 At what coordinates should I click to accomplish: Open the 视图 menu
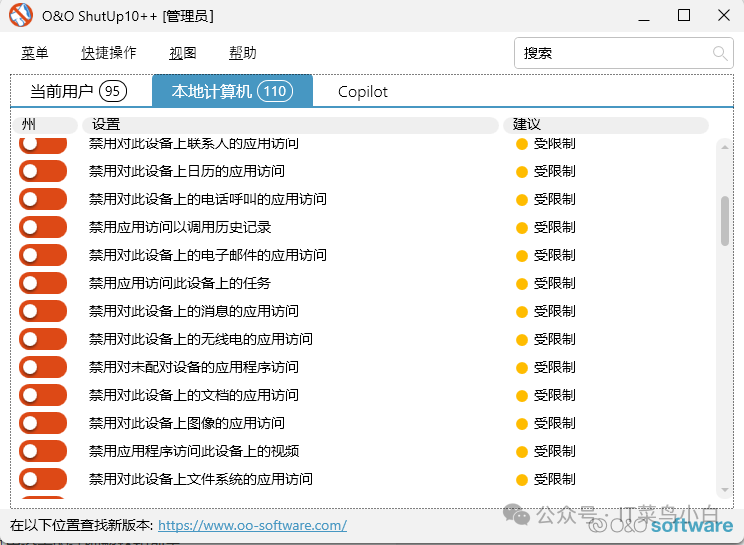(x=183, y=53)
